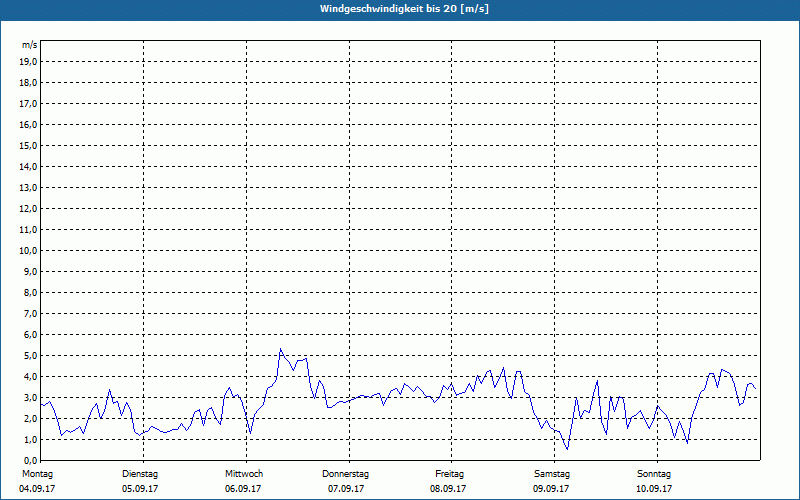Click the Montag day label
This screenshot has width=800, height=500.
pos(37,474)
